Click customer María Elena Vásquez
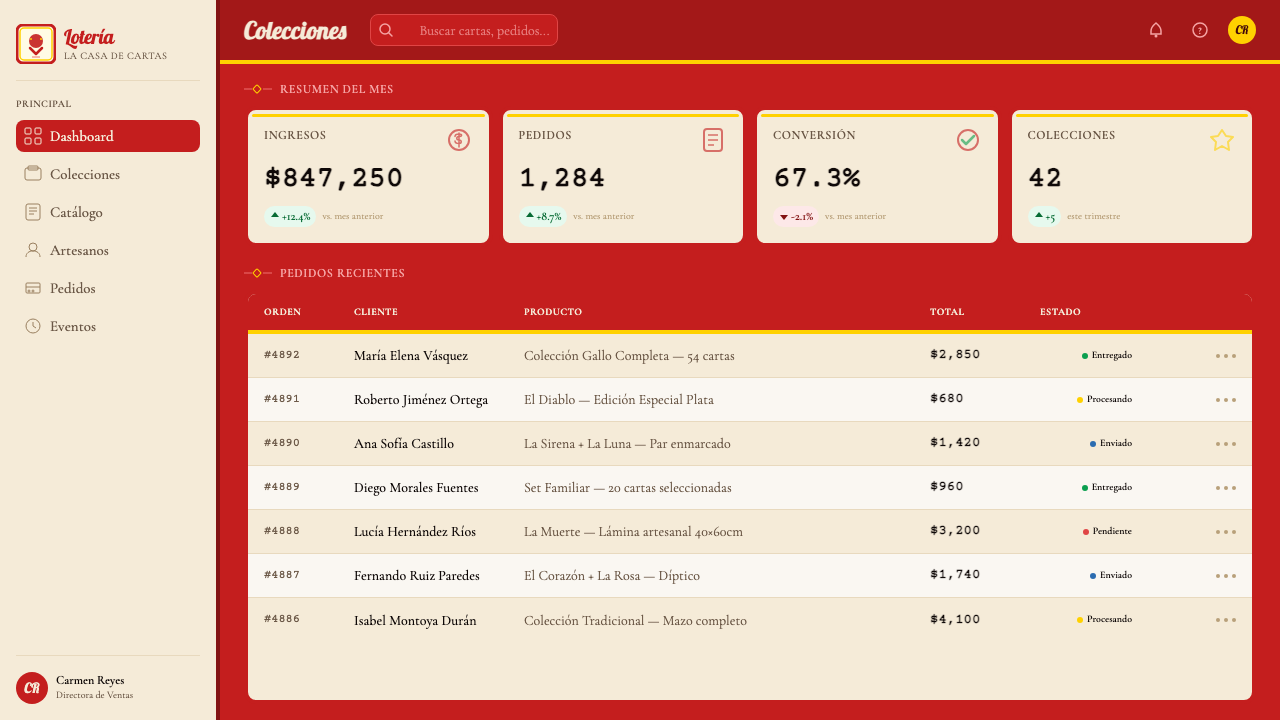The height and width of the screenshot is (720, 1280). 411,356
